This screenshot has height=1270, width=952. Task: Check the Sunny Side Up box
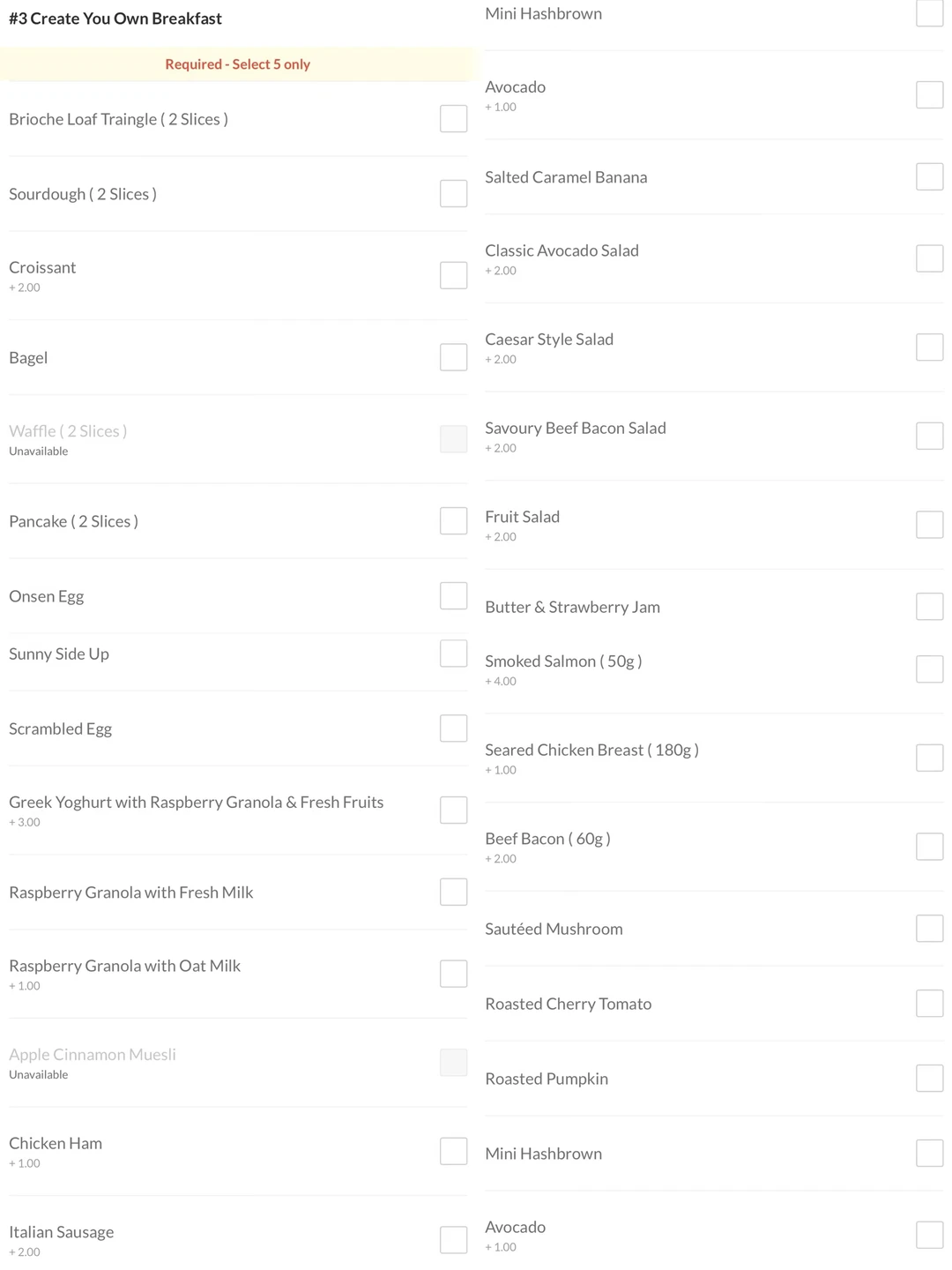pos(453,654)
